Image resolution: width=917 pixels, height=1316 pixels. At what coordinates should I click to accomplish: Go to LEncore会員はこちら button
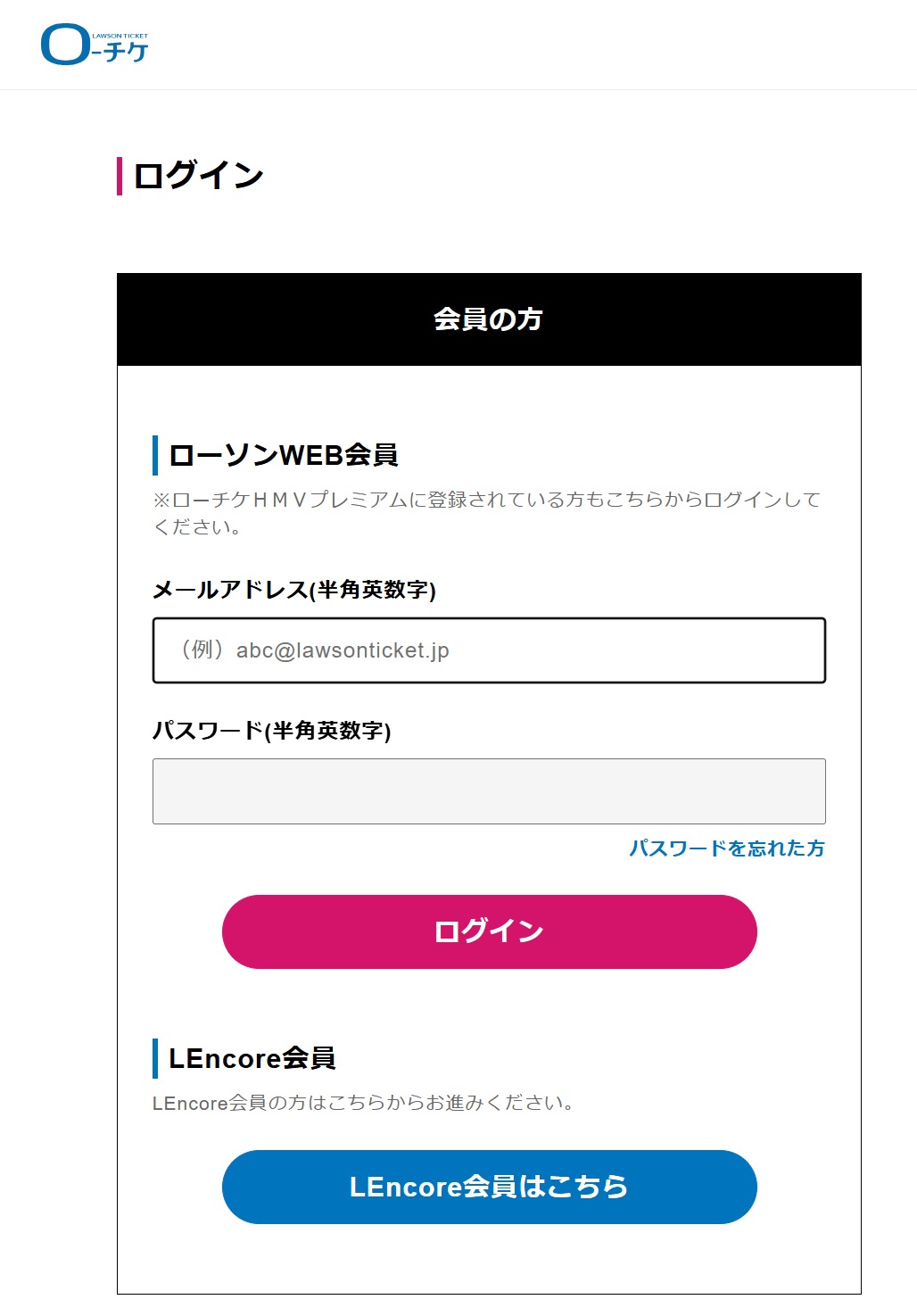coord(489,1187)
